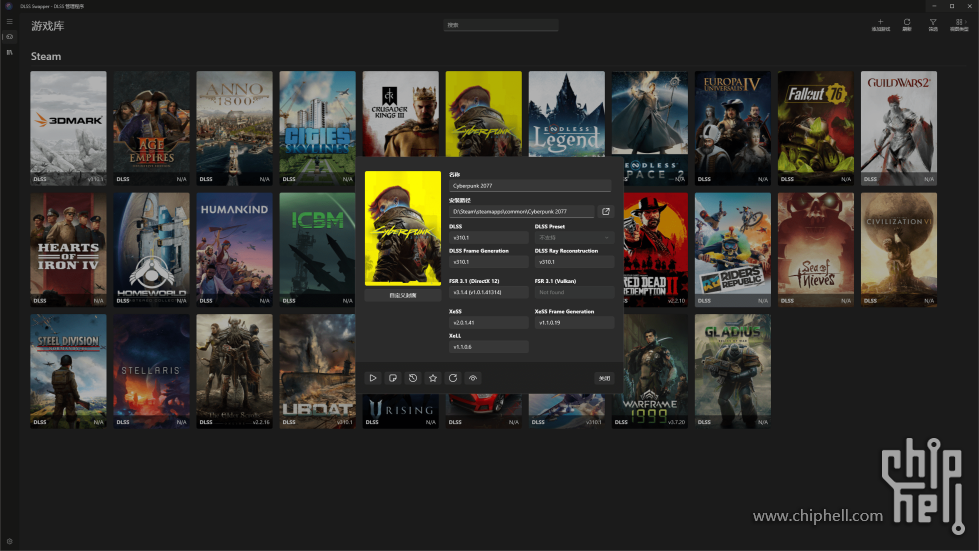This screenshot has height=551, width=979.
Task: Select the DLSS Ray Reconstruction version box
Action: [574, 262]
